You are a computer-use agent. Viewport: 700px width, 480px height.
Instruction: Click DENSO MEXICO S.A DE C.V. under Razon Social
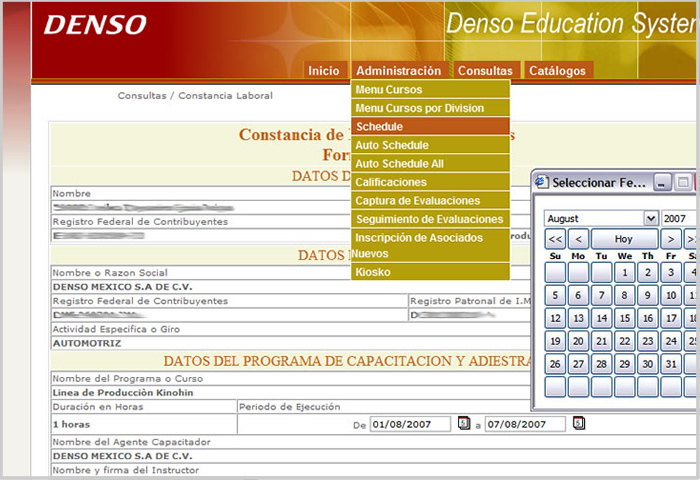tap(122, 287)
